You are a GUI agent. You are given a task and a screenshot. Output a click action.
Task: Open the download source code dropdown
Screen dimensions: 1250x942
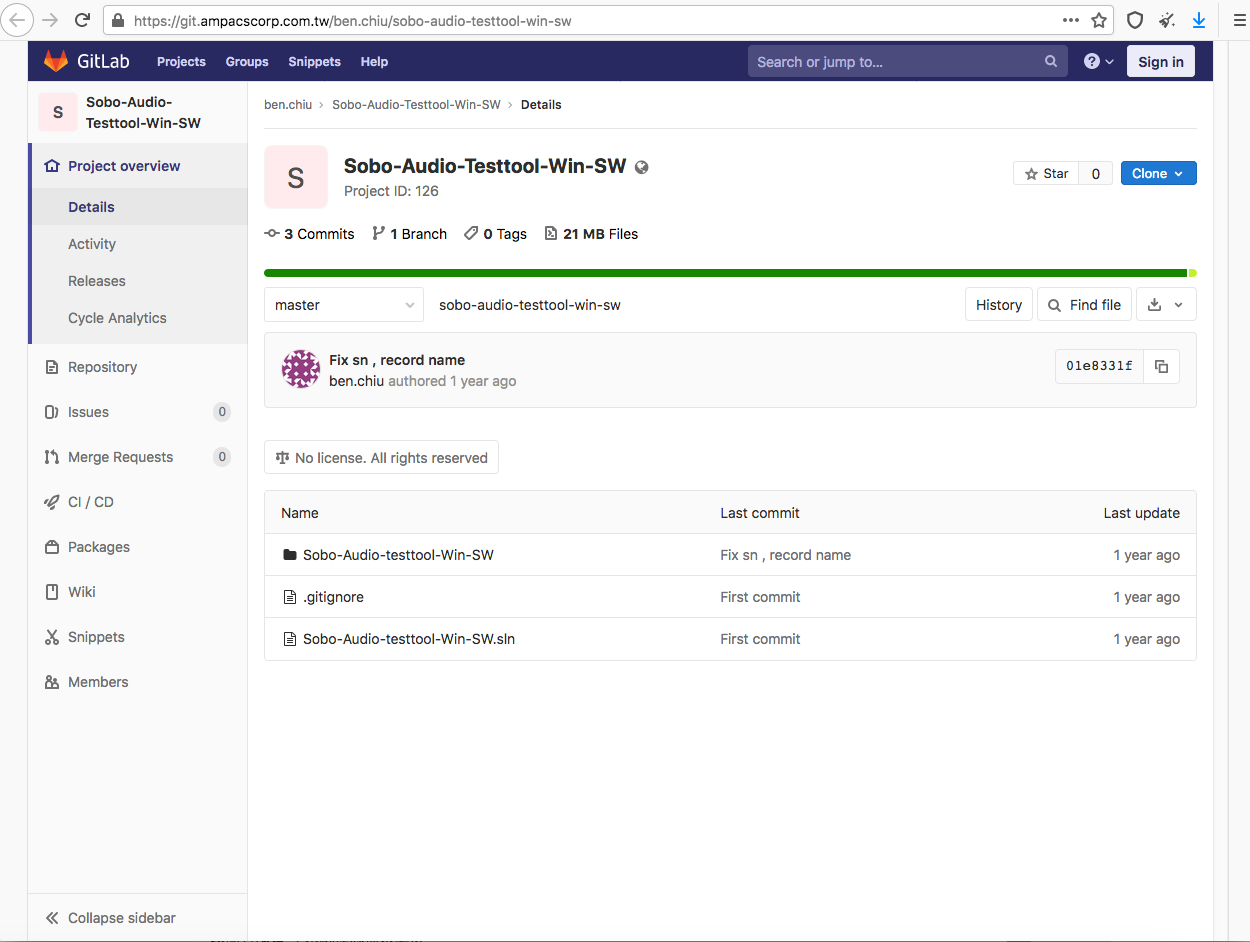point(1166,305)
